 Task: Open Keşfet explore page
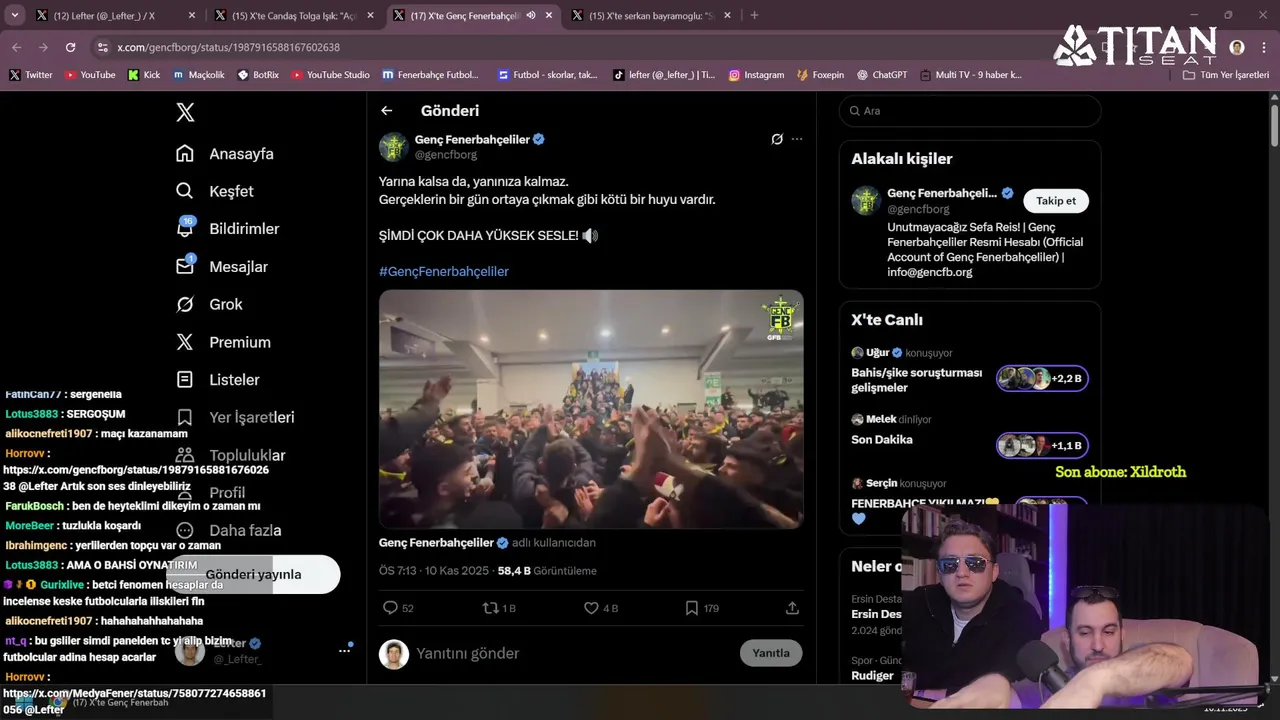[x=215, y=191]
